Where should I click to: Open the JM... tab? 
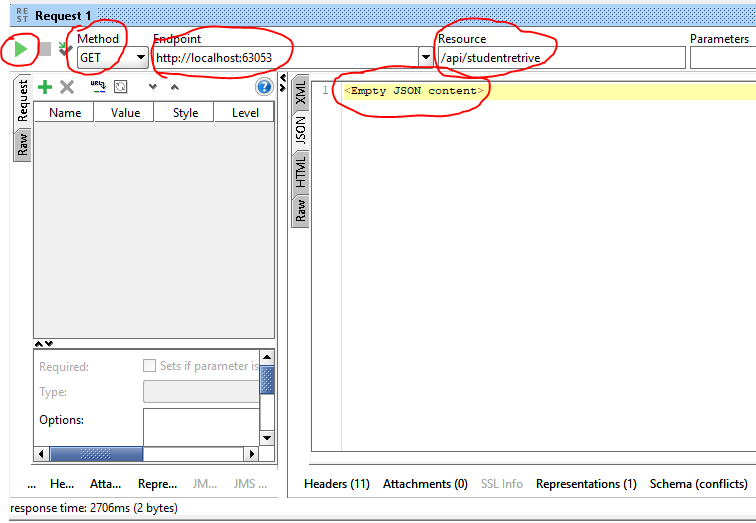click(x=204, y=483)
